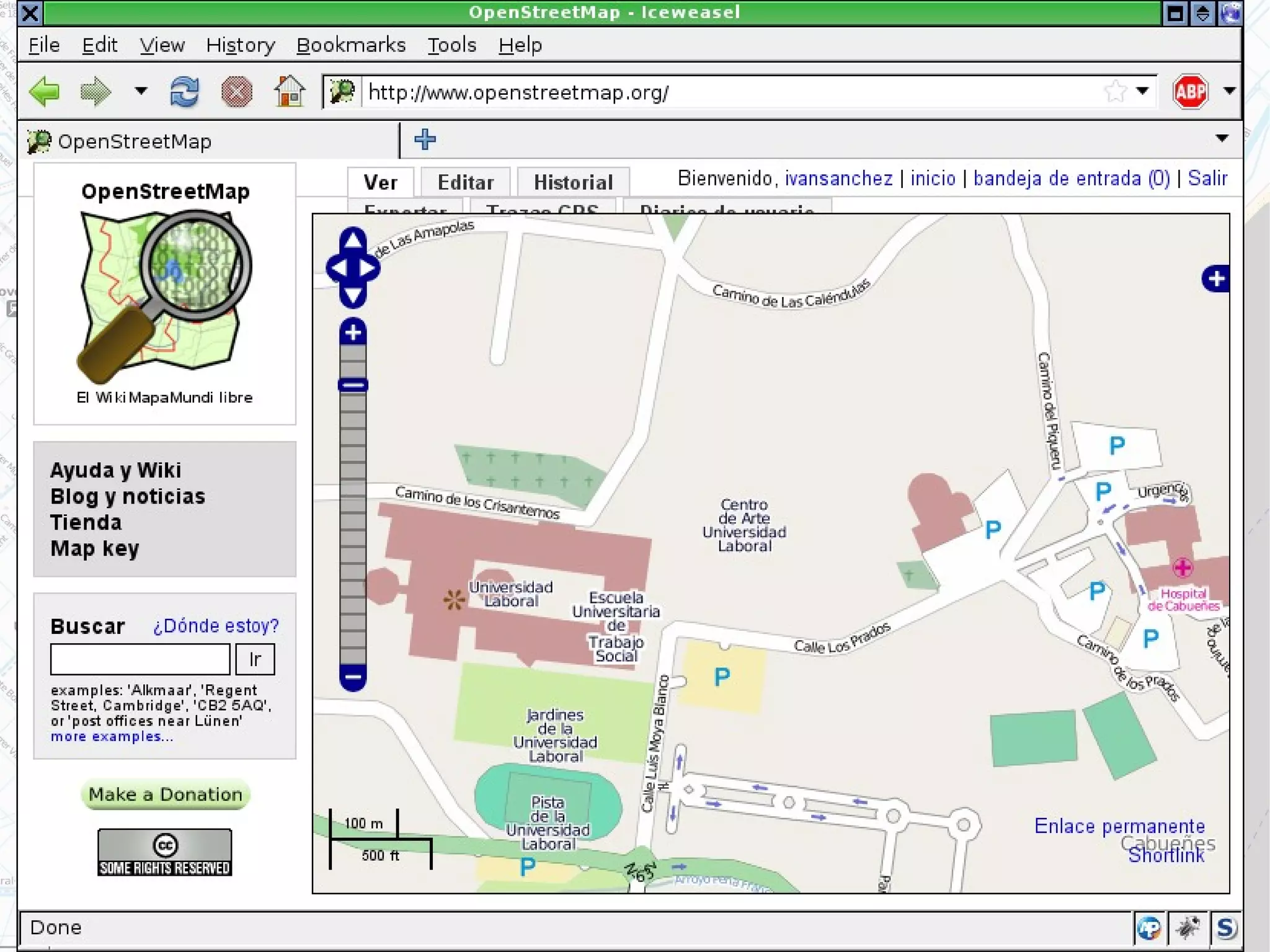
Task: Open the Bookmarks menu
Action: click(351, 45)
